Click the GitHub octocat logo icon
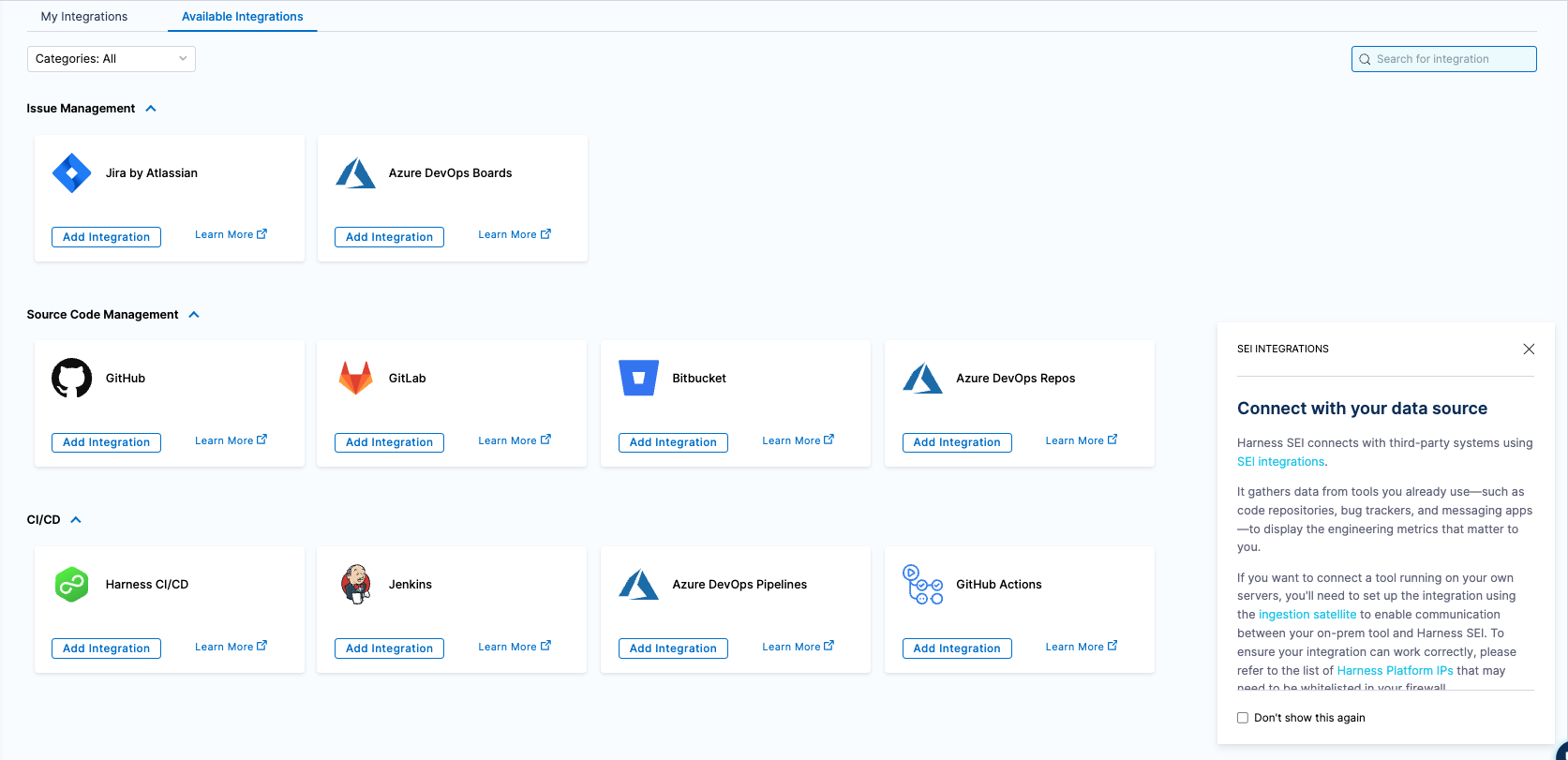Viewport: 1568px width, 760px height. coord(71,379)
